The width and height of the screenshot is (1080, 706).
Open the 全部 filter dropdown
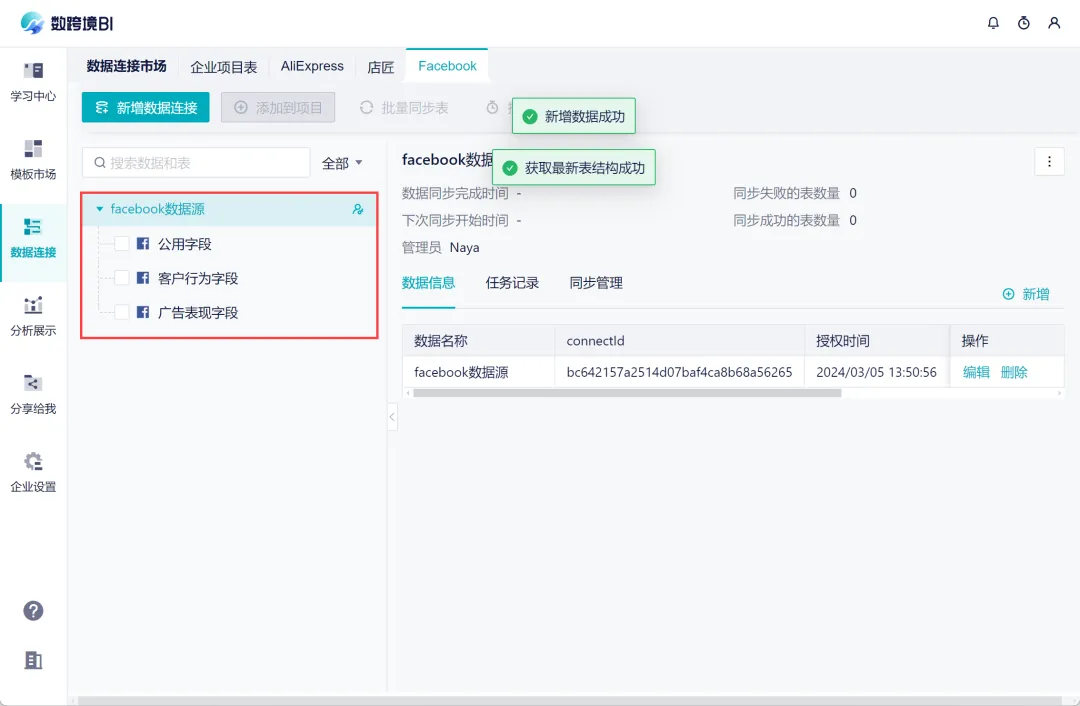click(342, 163)
